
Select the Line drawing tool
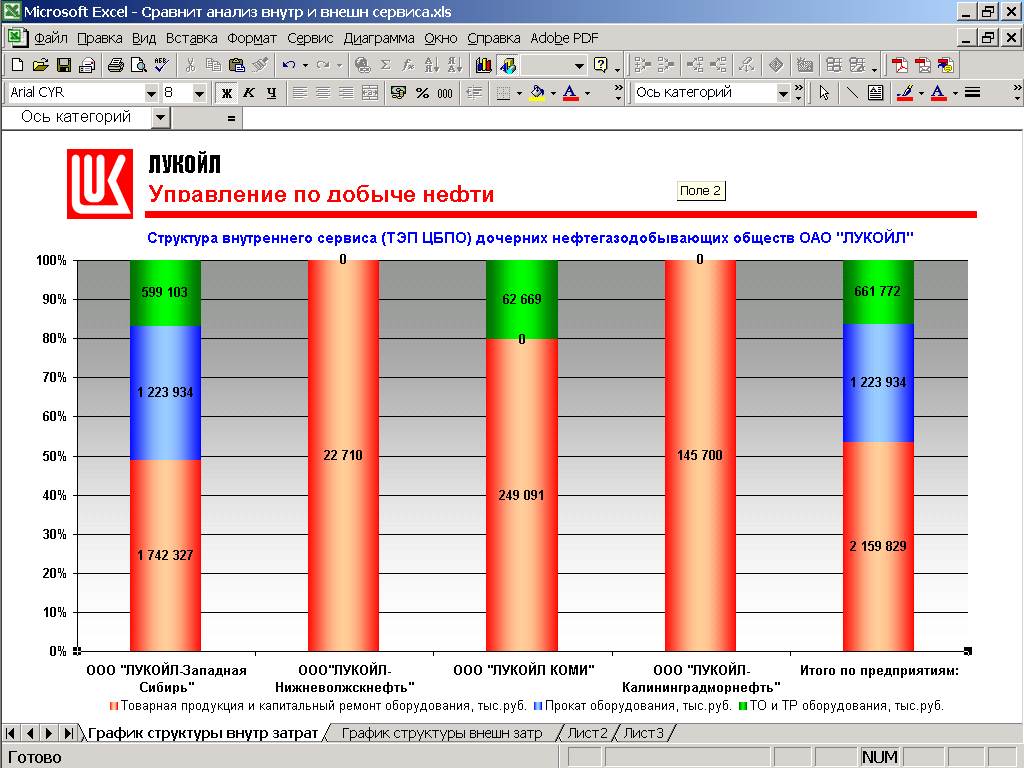852,93
